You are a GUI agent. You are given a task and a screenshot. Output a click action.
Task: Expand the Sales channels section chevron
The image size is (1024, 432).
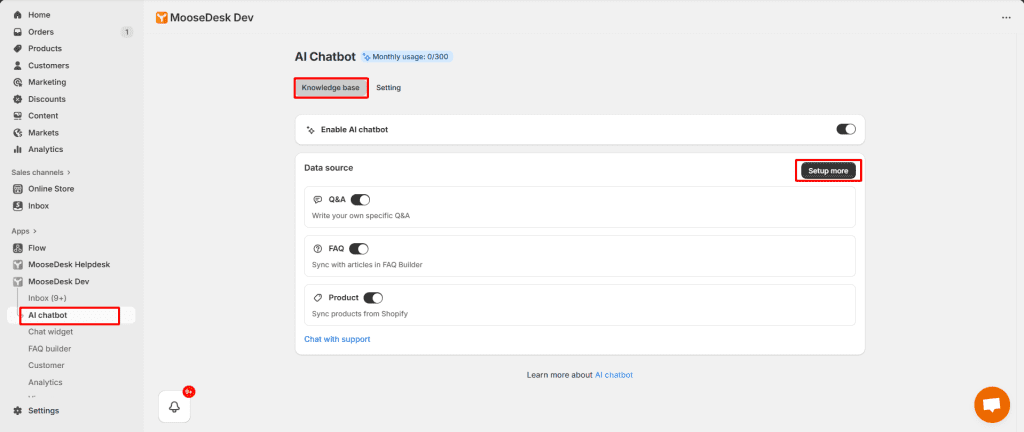[69, 173]
